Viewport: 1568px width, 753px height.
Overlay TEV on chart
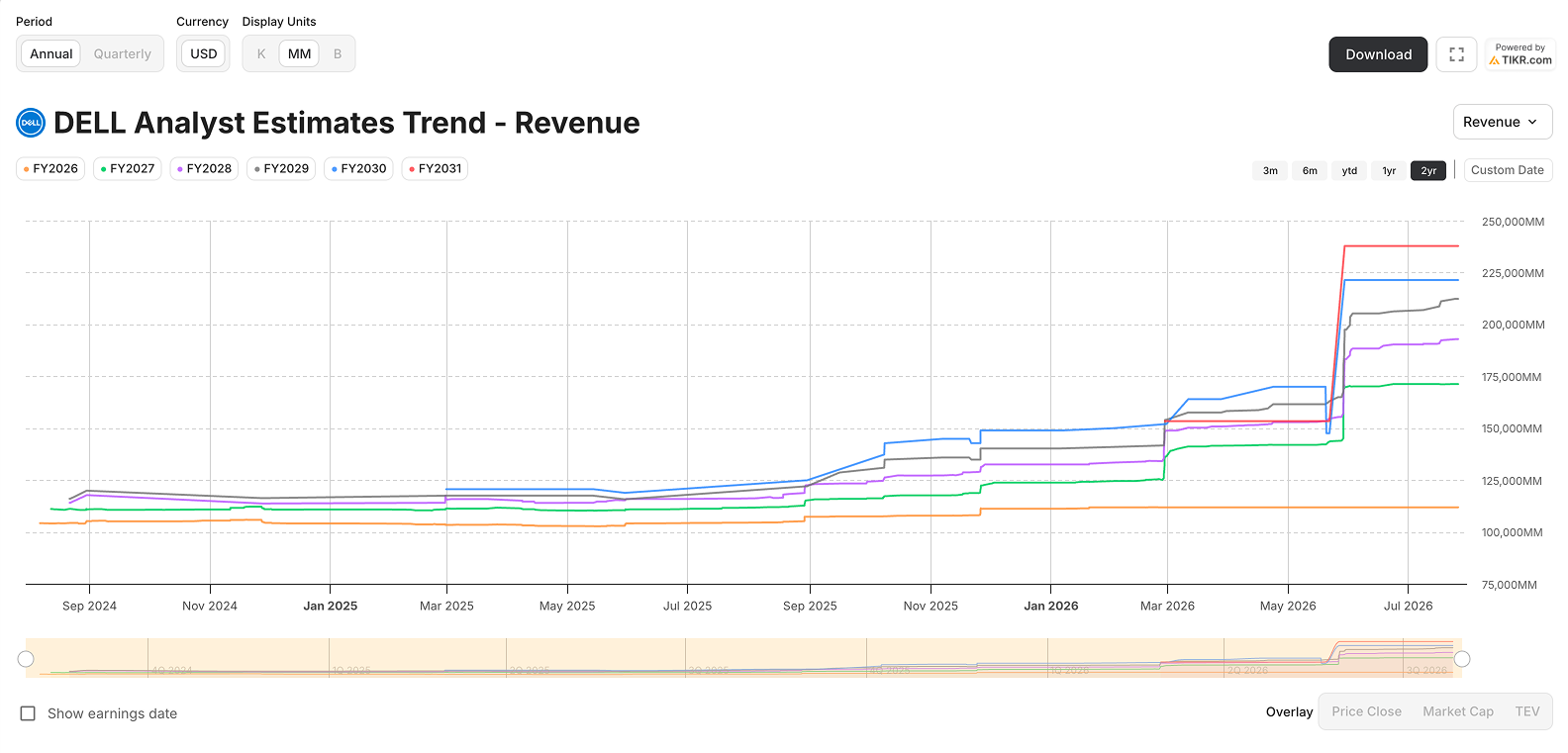pos(1527,711)
